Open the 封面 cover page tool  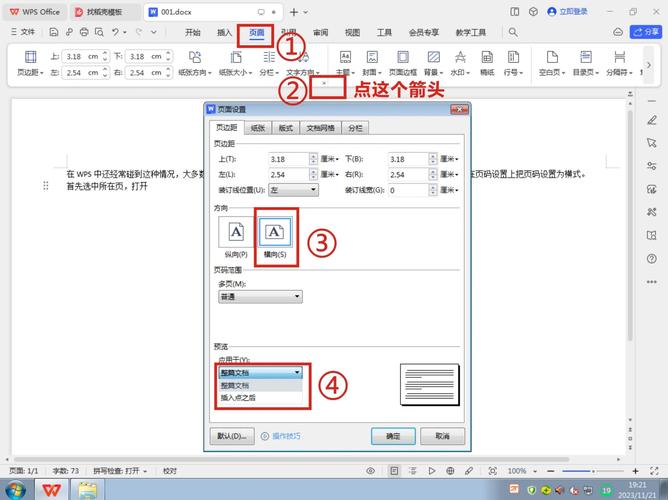(372, 63)
